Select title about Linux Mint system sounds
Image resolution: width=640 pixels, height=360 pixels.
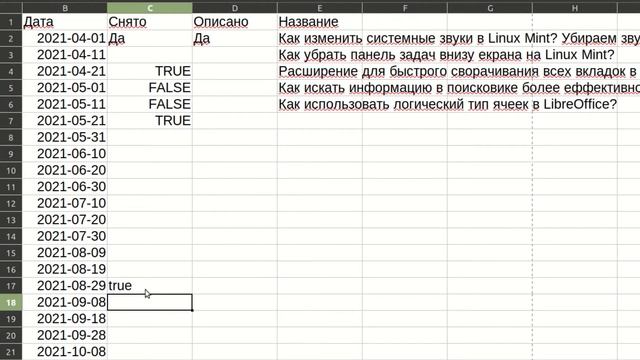[459, 38]
